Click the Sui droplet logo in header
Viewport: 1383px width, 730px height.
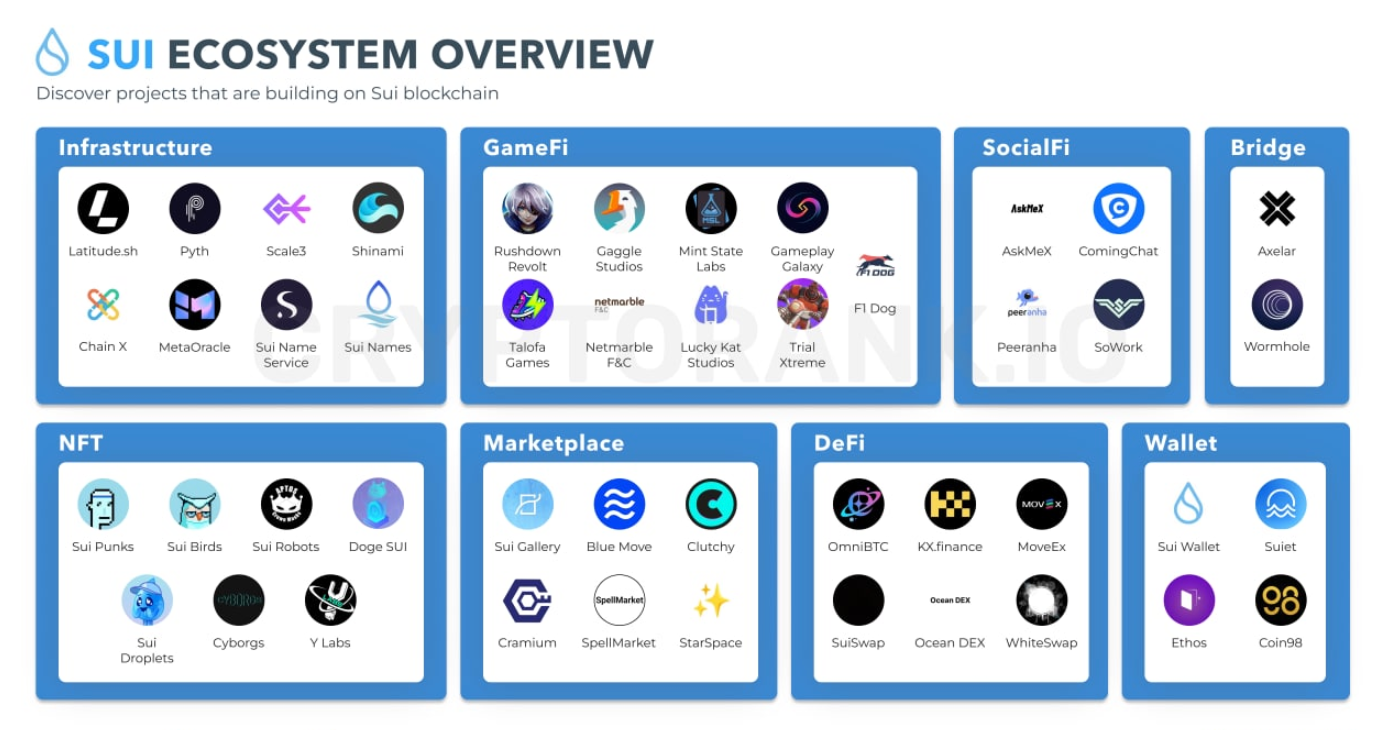[52, 51]
